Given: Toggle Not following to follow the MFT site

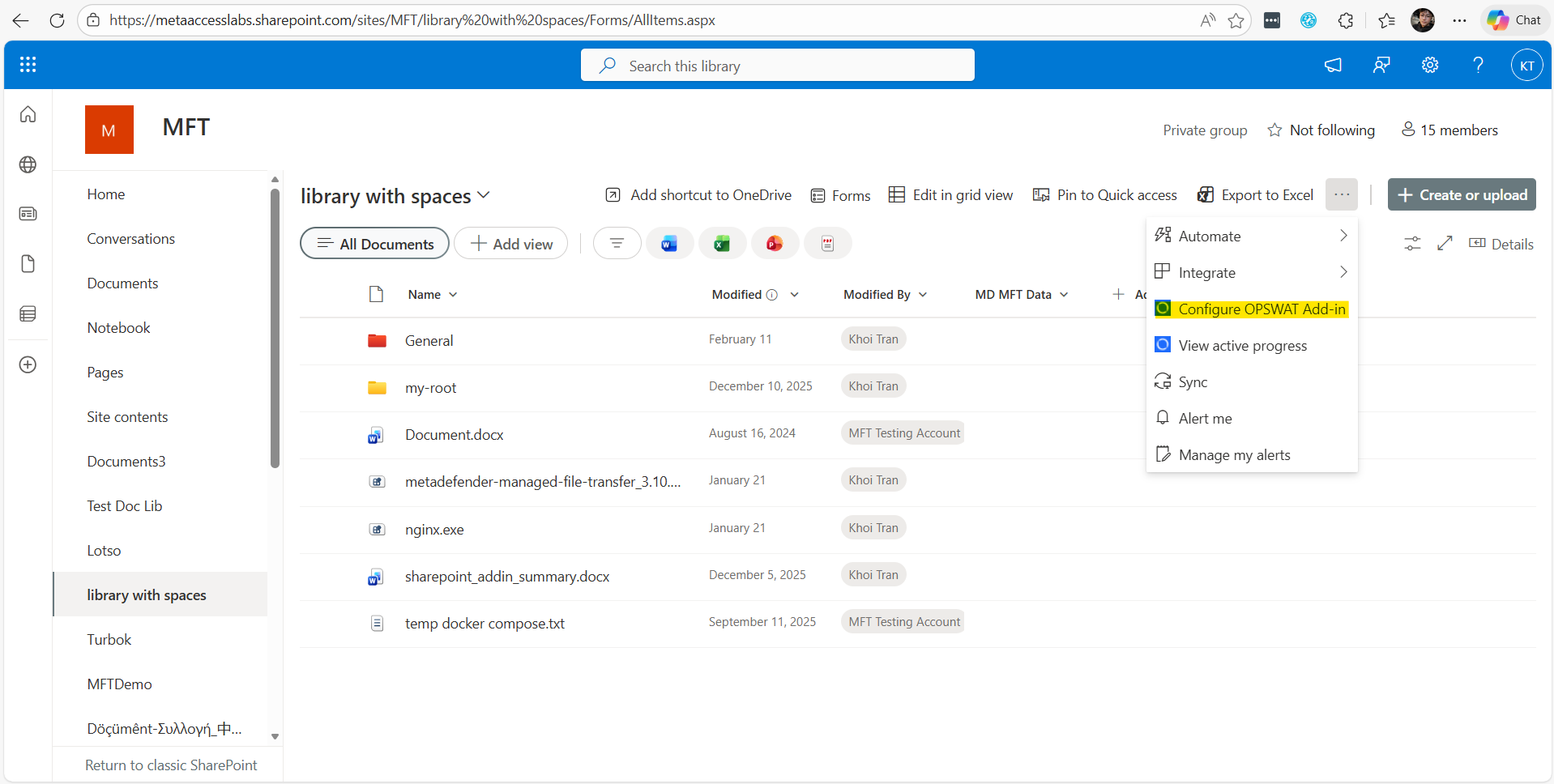Looking at the screenshot, I should pos(1321,130).
